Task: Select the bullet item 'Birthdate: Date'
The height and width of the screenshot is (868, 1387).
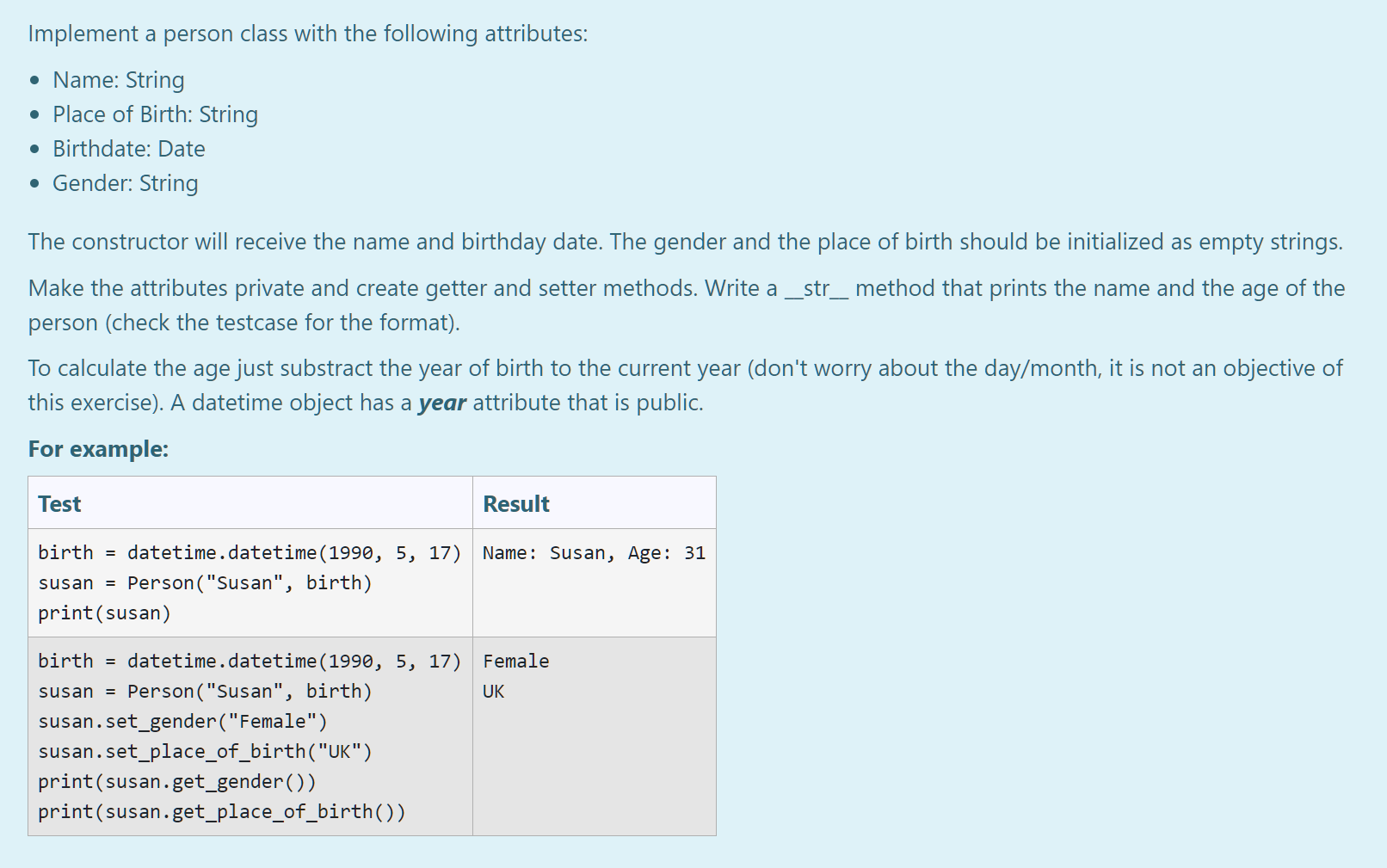Action: pyautogui.click(x=127, y=148)
